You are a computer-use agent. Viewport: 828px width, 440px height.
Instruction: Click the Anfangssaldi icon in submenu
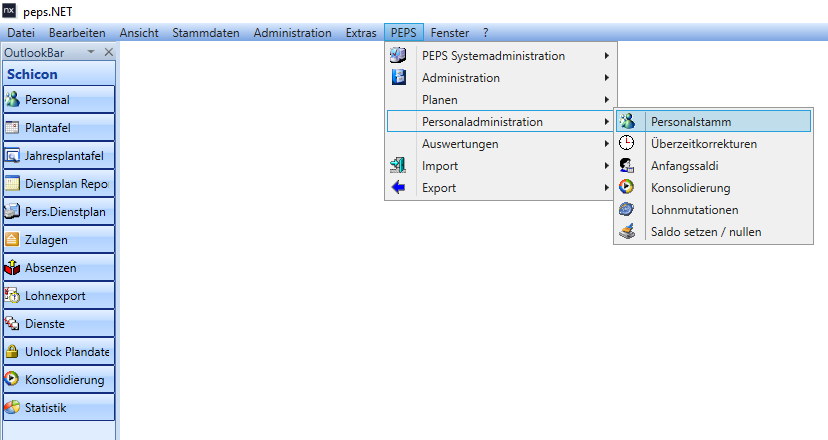[627, 165]
